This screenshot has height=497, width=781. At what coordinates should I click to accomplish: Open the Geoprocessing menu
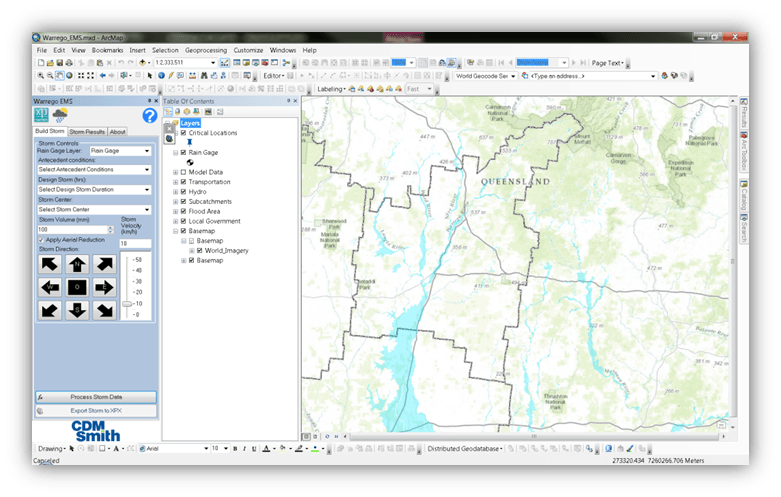click(x=206, y=49)
